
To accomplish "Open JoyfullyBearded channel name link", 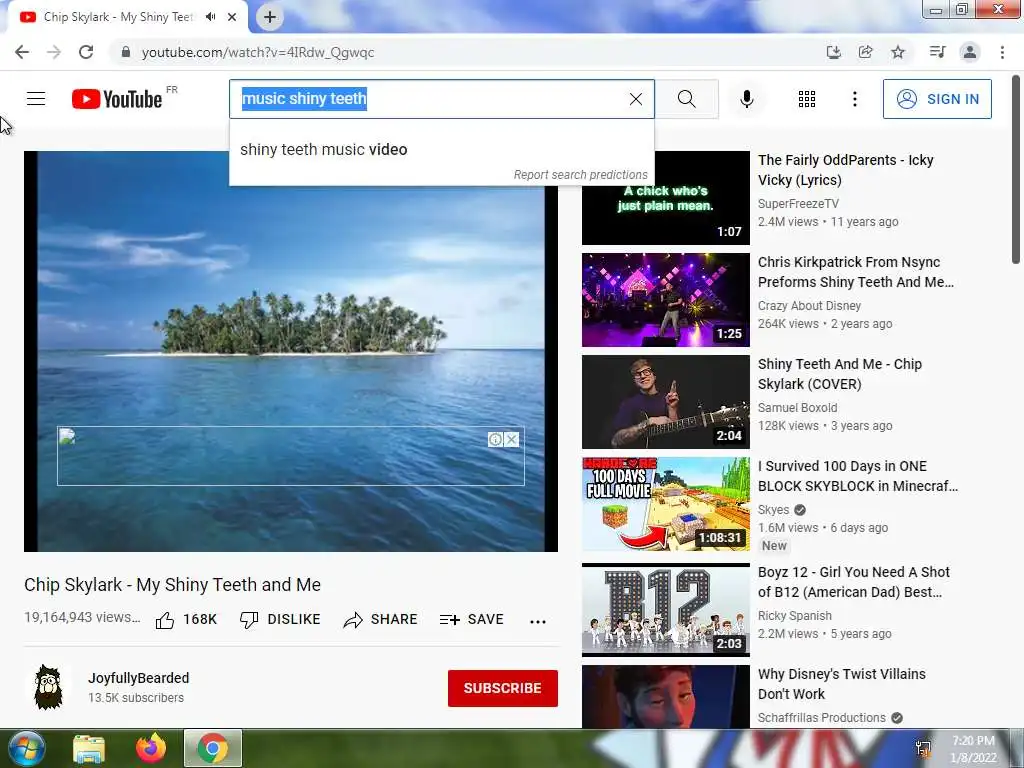I will click(138, 678).
